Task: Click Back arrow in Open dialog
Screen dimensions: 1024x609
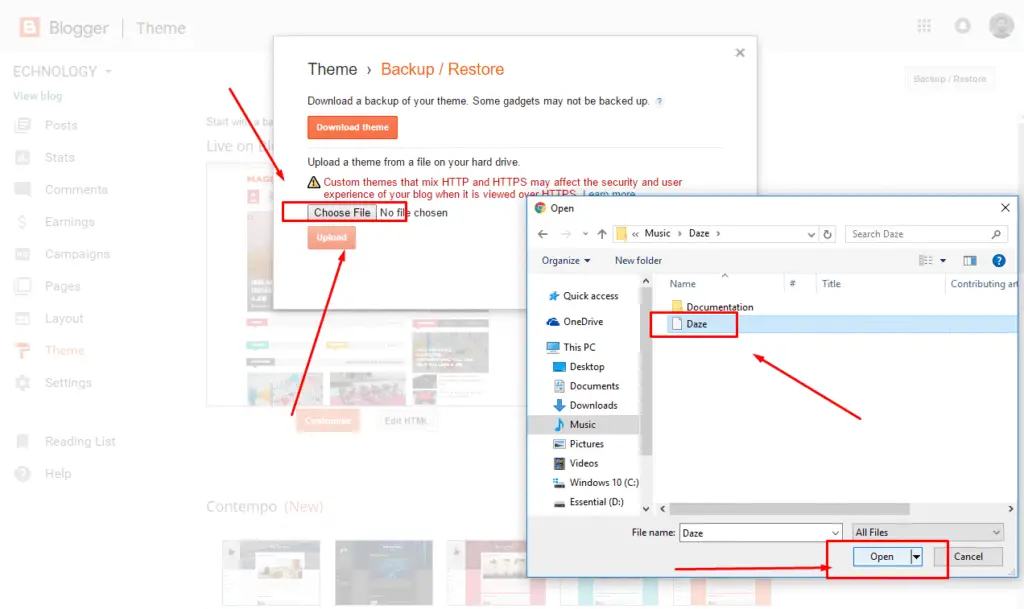Action: (543, 234)
